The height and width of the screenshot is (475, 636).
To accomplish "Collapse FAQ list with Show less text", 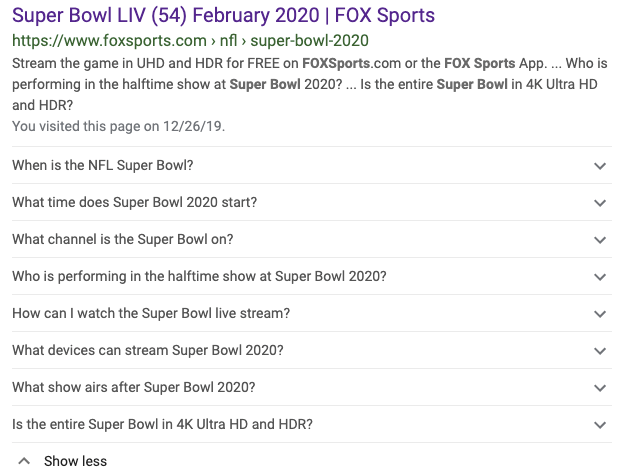I will 75,461.
